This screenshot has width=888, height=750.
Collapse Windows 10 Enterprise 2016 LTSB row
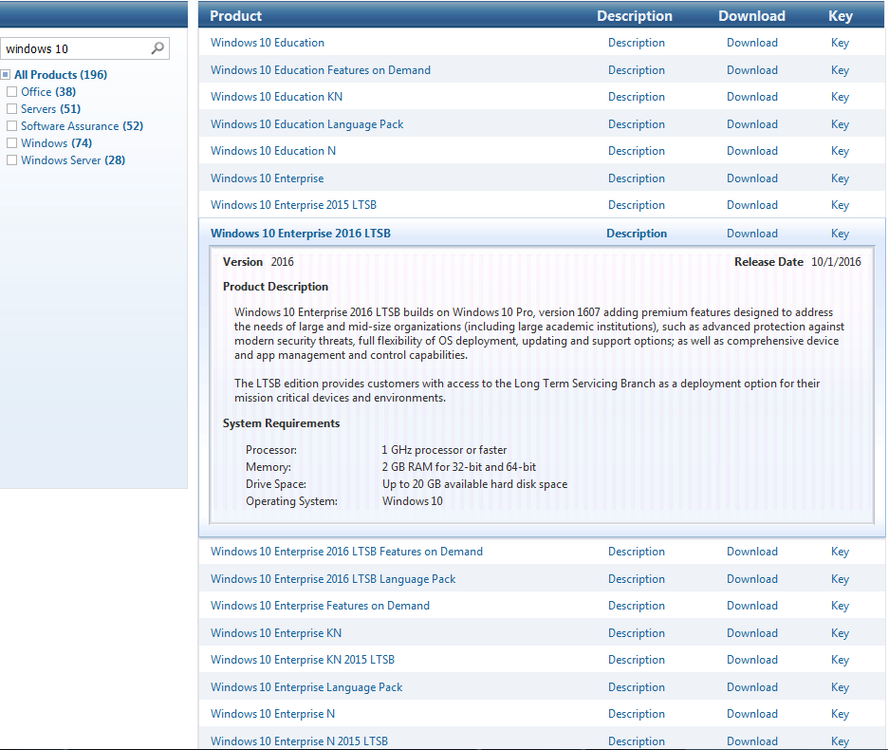click(x=301, y=233)
